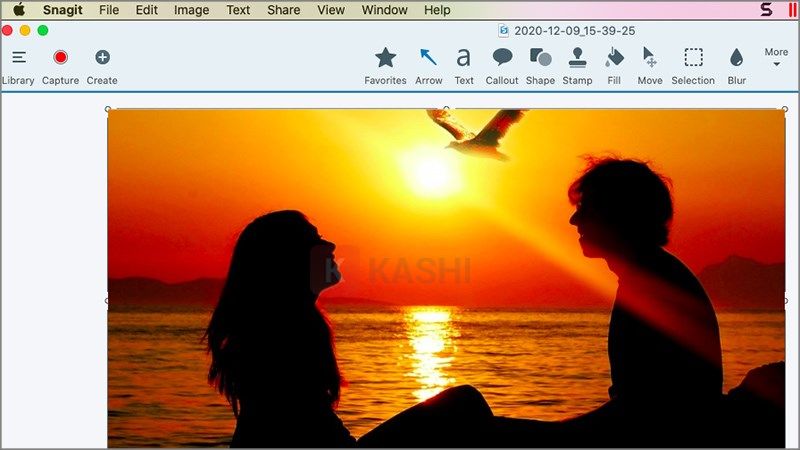Click the green full-screen window button
The image size is (800, 450).
click(x=43, y=31)
